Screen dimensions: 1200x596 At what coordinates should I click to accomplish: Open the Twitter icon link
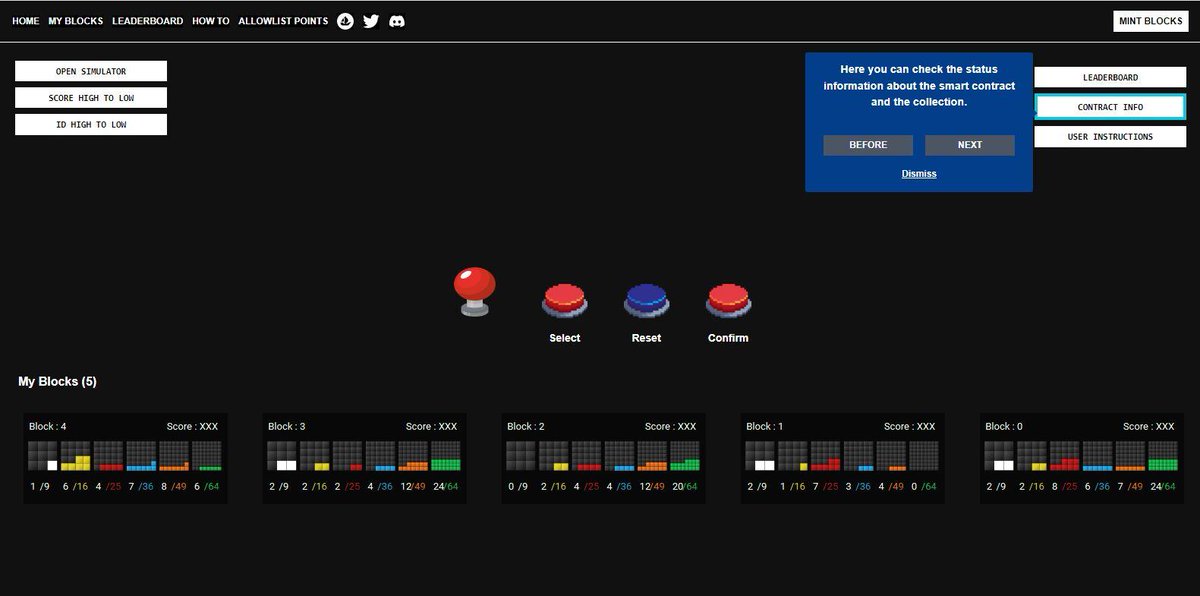(x=371, y=21)
